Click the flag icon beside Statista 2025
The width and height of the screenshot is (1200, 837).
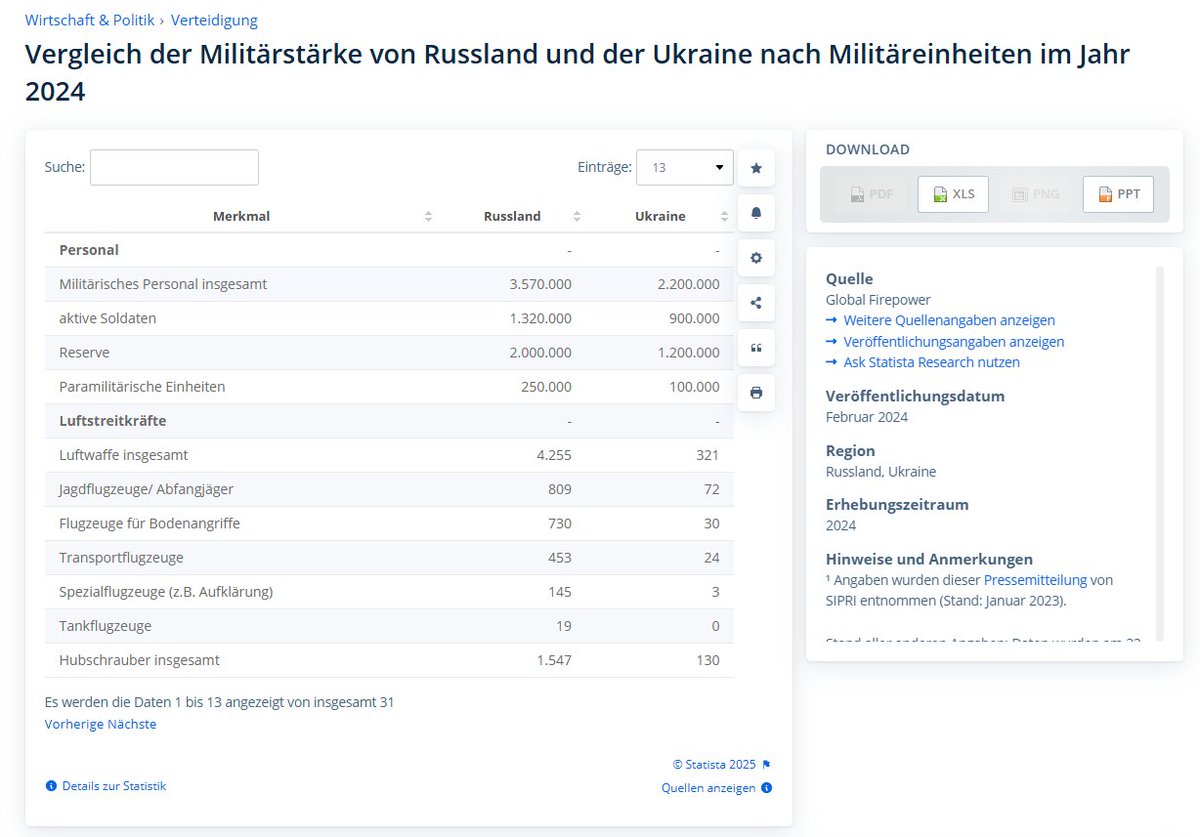pos(766,765)
